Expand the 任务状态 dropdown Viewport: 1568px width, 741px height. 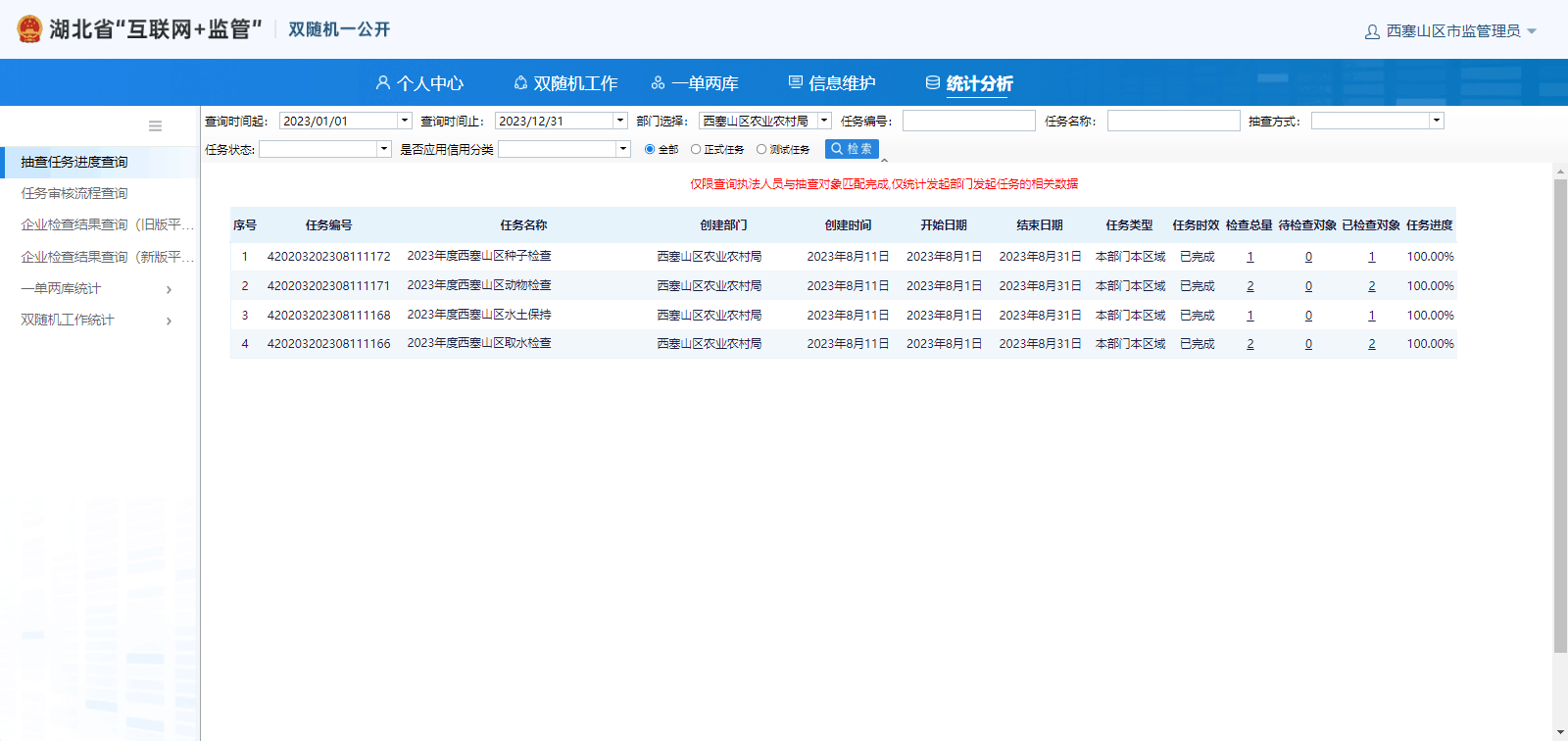click(x=384, y=149)
